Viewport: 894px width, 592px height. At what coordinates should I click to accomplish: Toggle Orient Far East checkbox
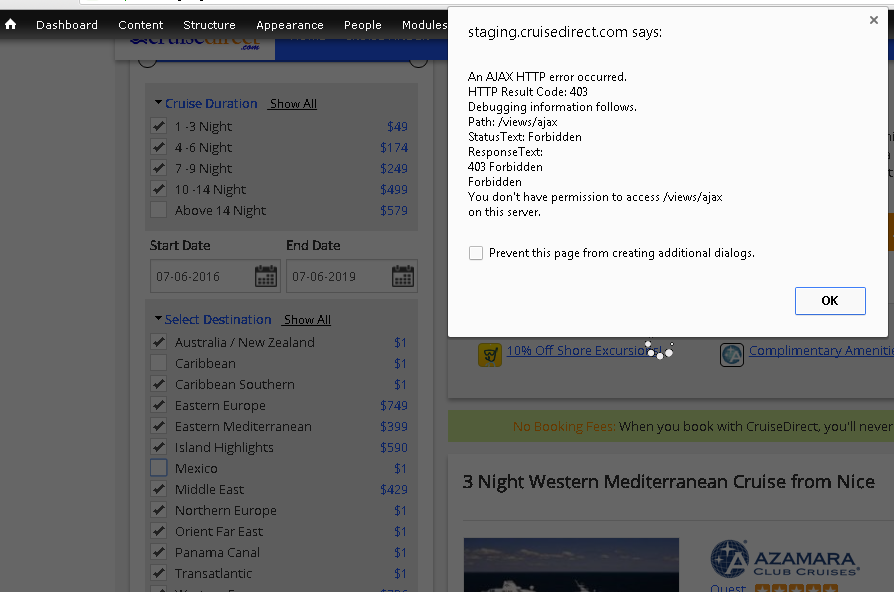coord(159,531)
